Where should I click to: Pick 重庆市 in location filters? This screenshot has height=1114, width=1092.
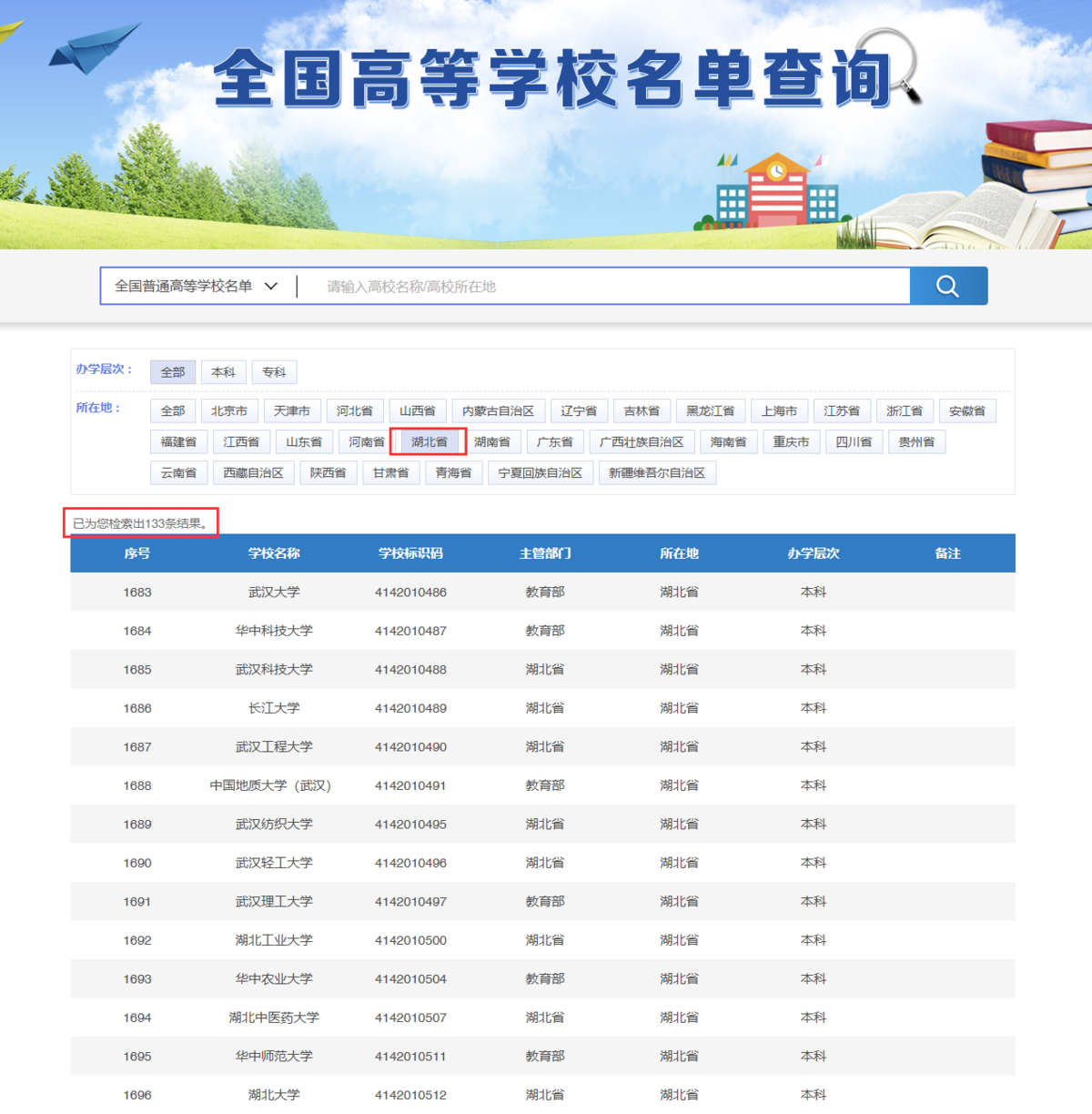point(792,442)
